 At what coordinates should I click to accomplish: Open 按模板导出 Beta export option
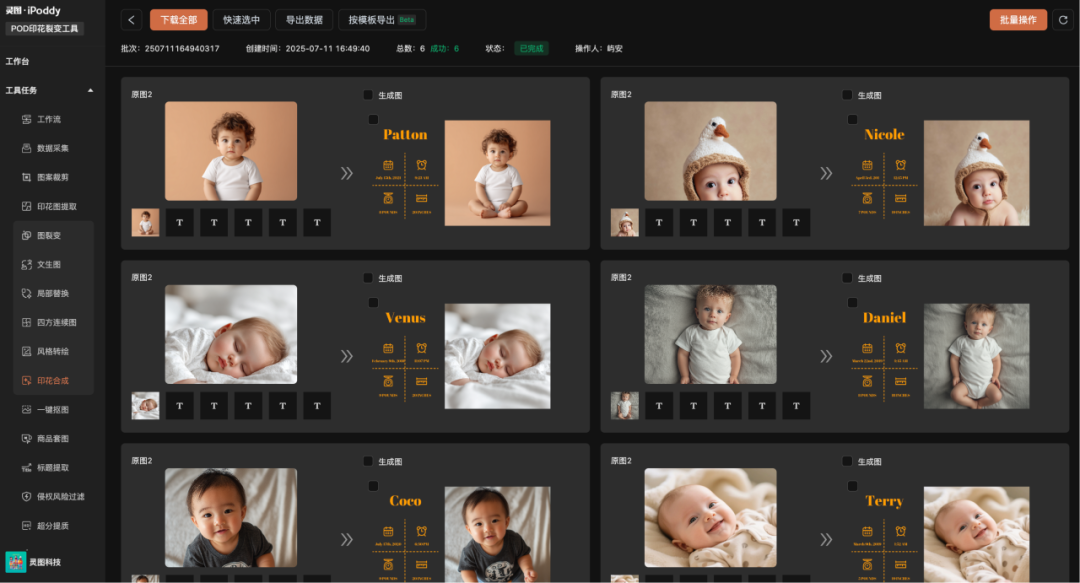(x=381, y=20)
